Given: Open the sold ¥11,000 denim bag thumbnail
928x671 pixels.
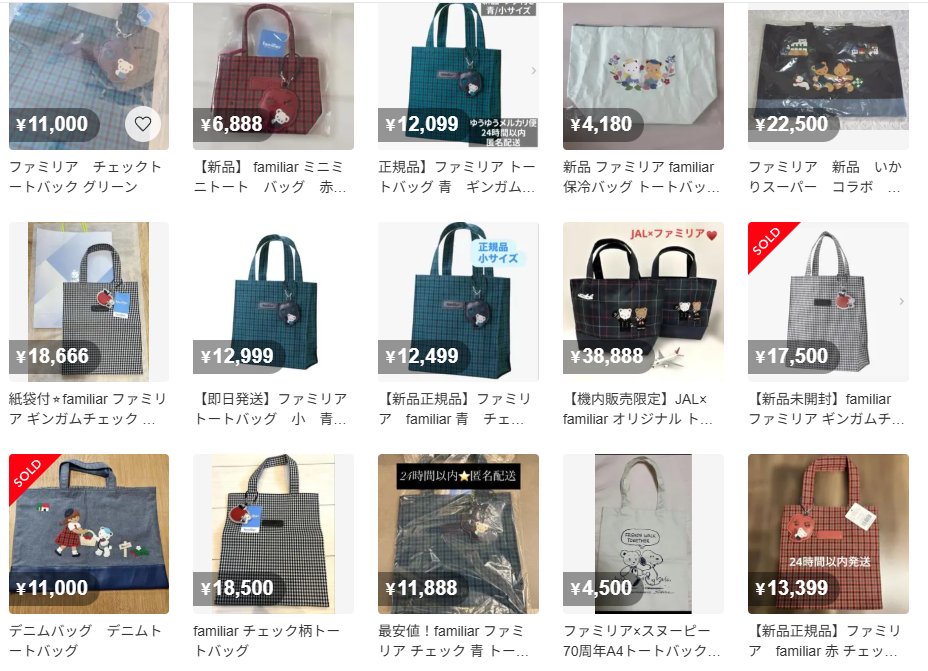Looking at the screenshot, I should tap(89, 534).
